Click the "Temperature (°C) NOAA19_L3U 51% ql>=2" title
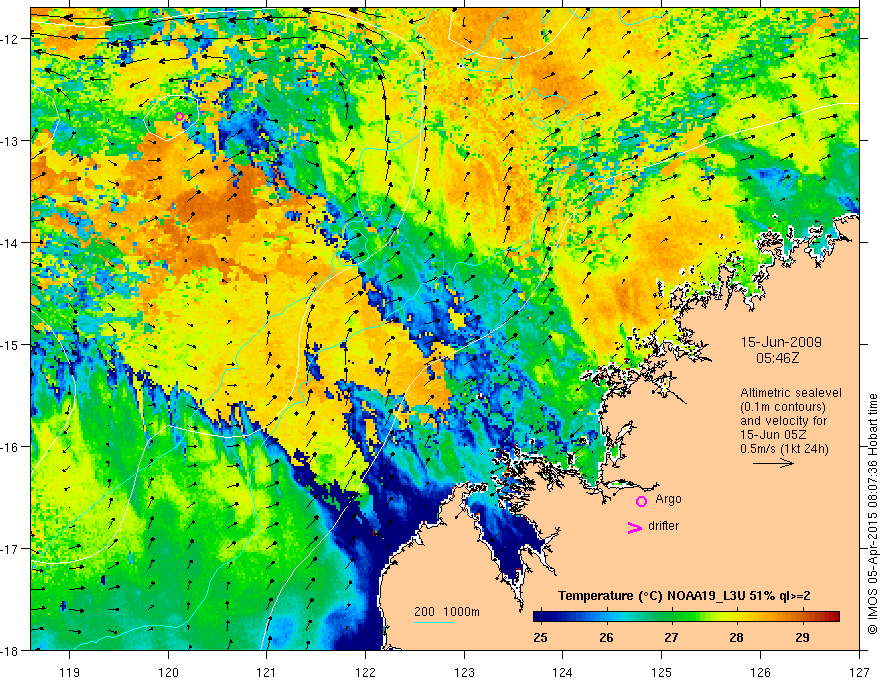The image size is (880, 680). (684, 596)
